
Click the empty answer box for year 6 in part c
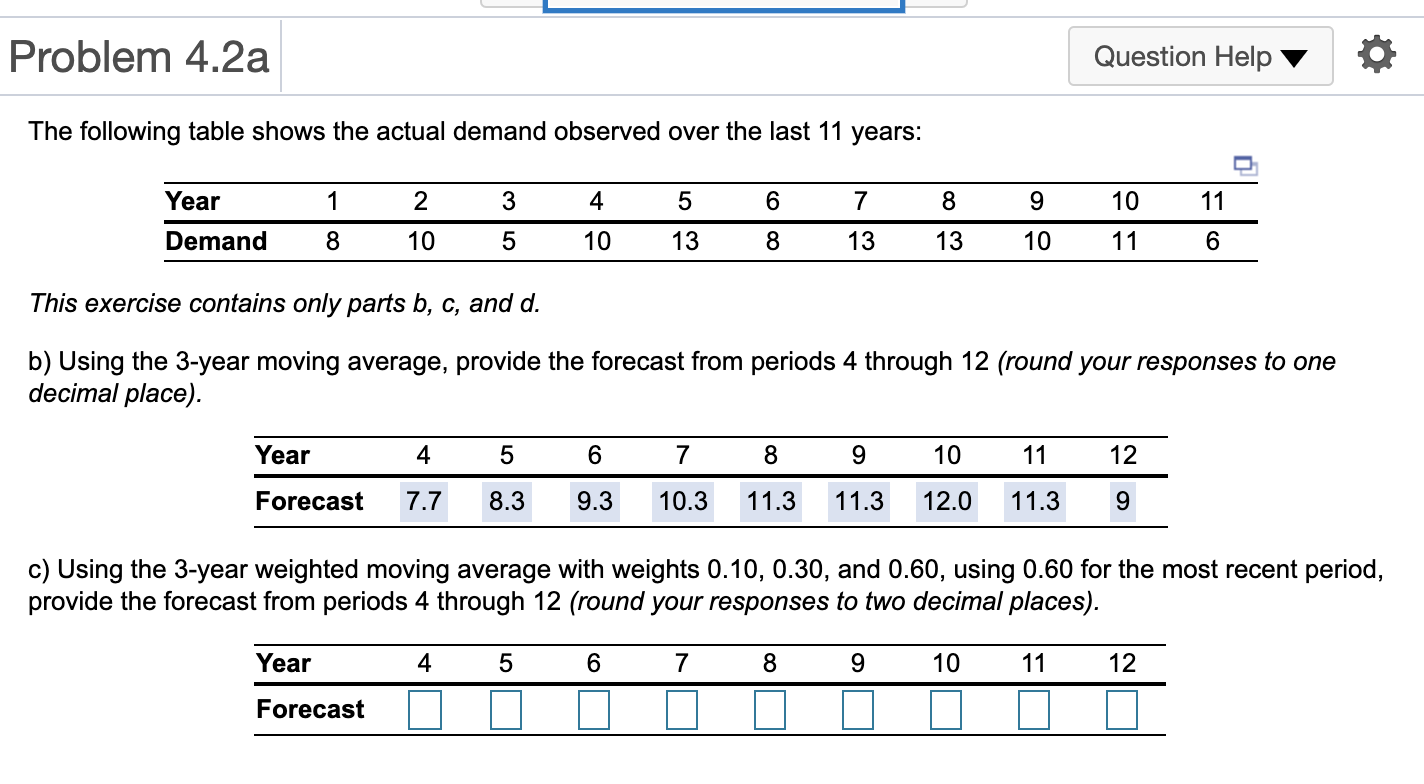point(594,710)
